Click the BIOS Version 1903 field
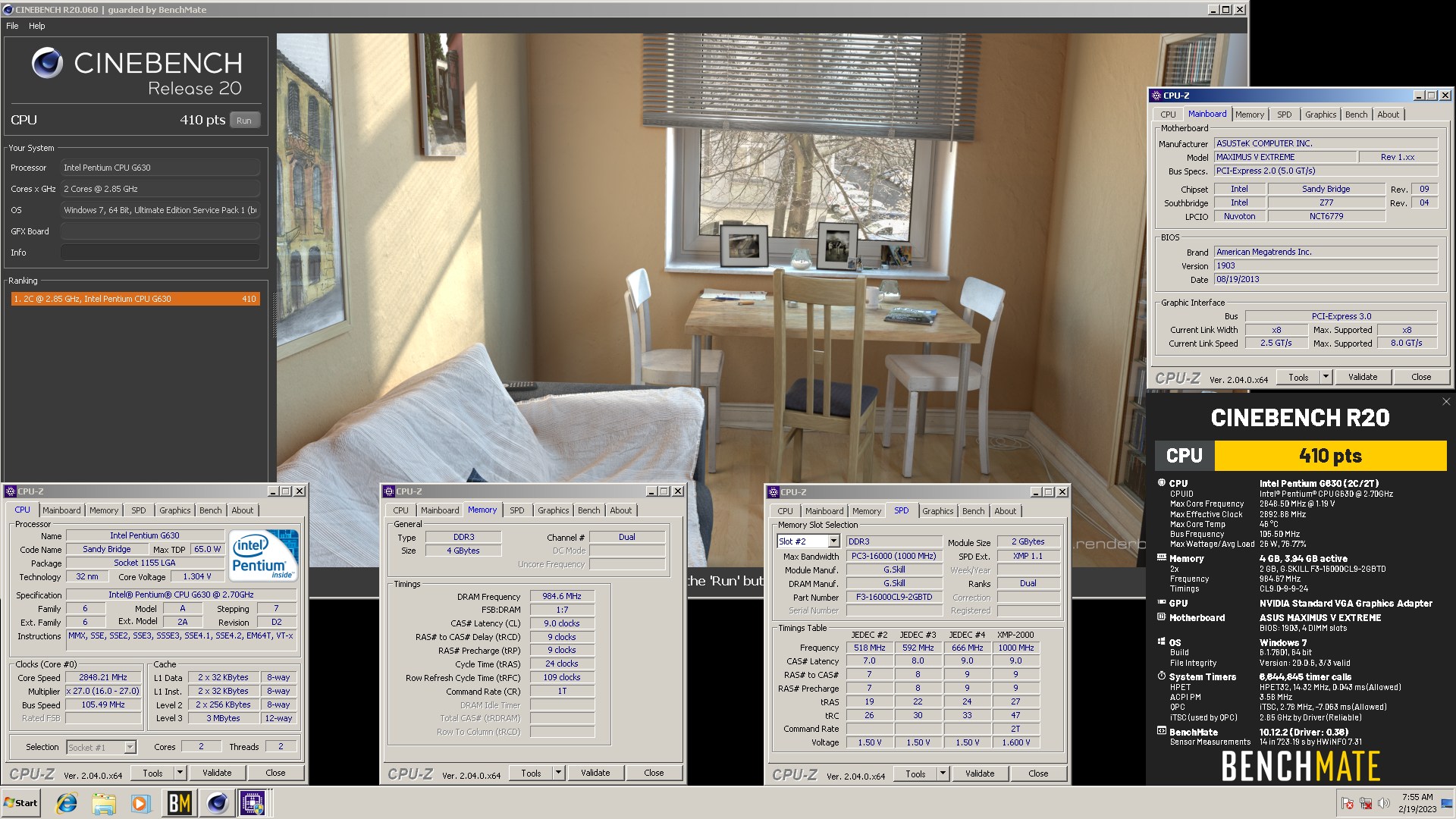This screenshot has width=1456, height=819. 1326,266
